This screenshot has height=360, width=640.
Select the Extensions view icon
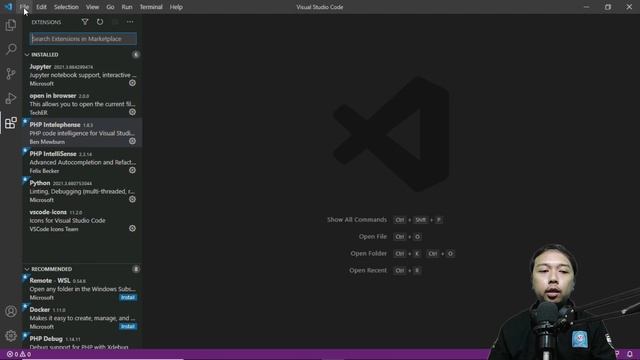pyautogui.click(x=11, y=123)
